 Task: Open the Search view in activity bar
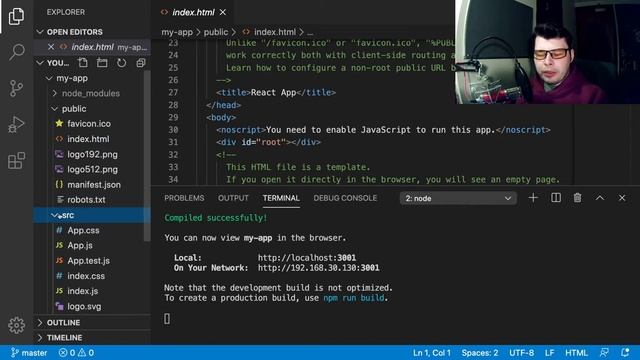click(x=16, y=52)
